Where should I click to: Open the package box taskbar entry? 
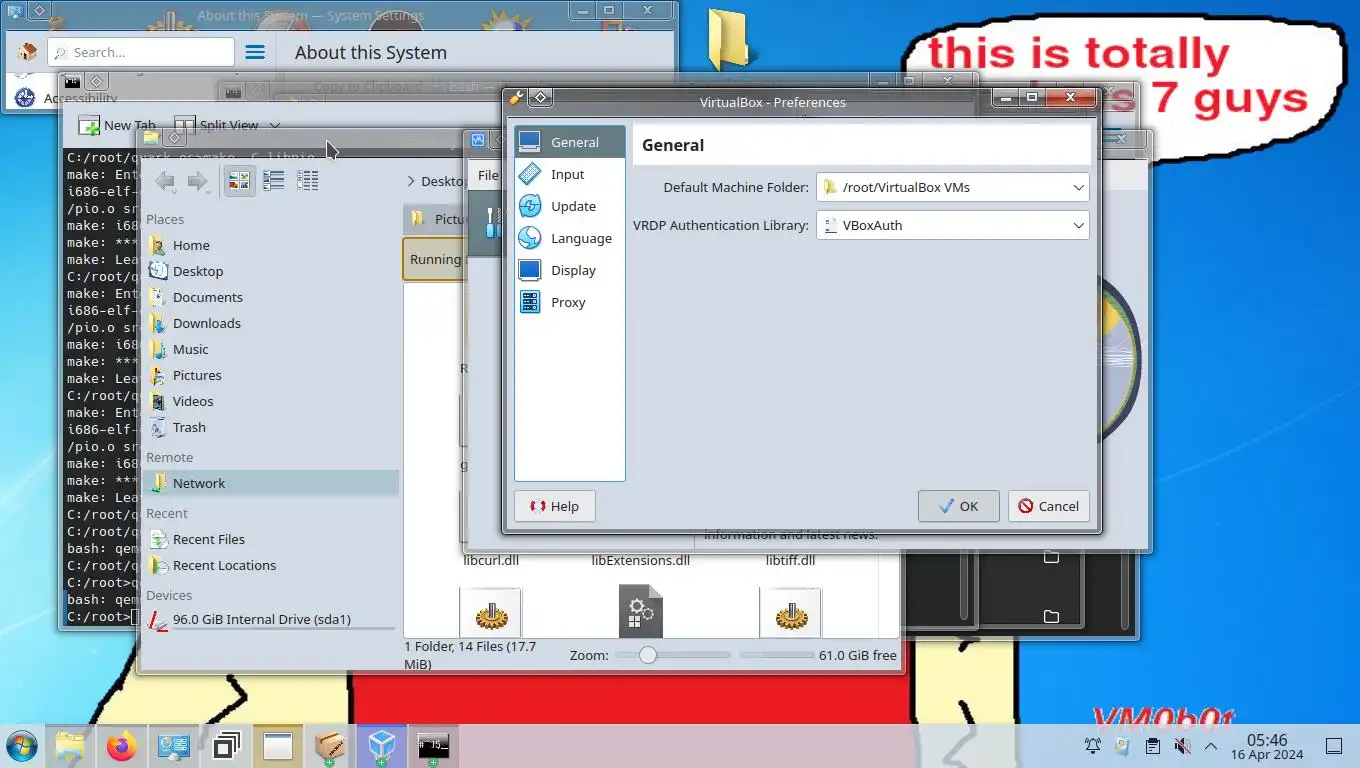pyautogui.click(x=330, y=746)
